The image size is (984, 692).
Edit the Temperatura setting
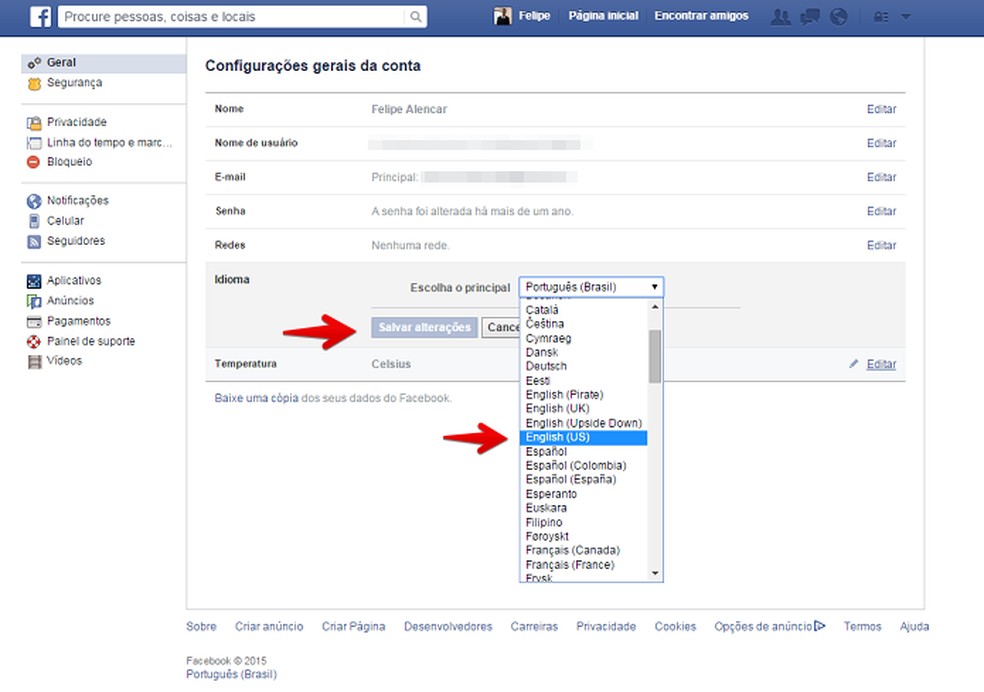click(x=881, y=364)
